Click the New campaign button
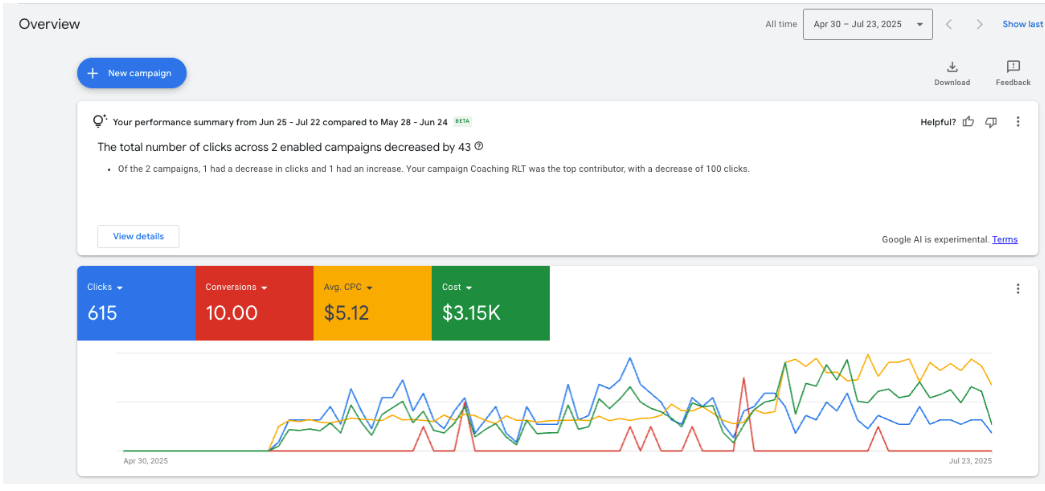 click(x=132, y=73)
